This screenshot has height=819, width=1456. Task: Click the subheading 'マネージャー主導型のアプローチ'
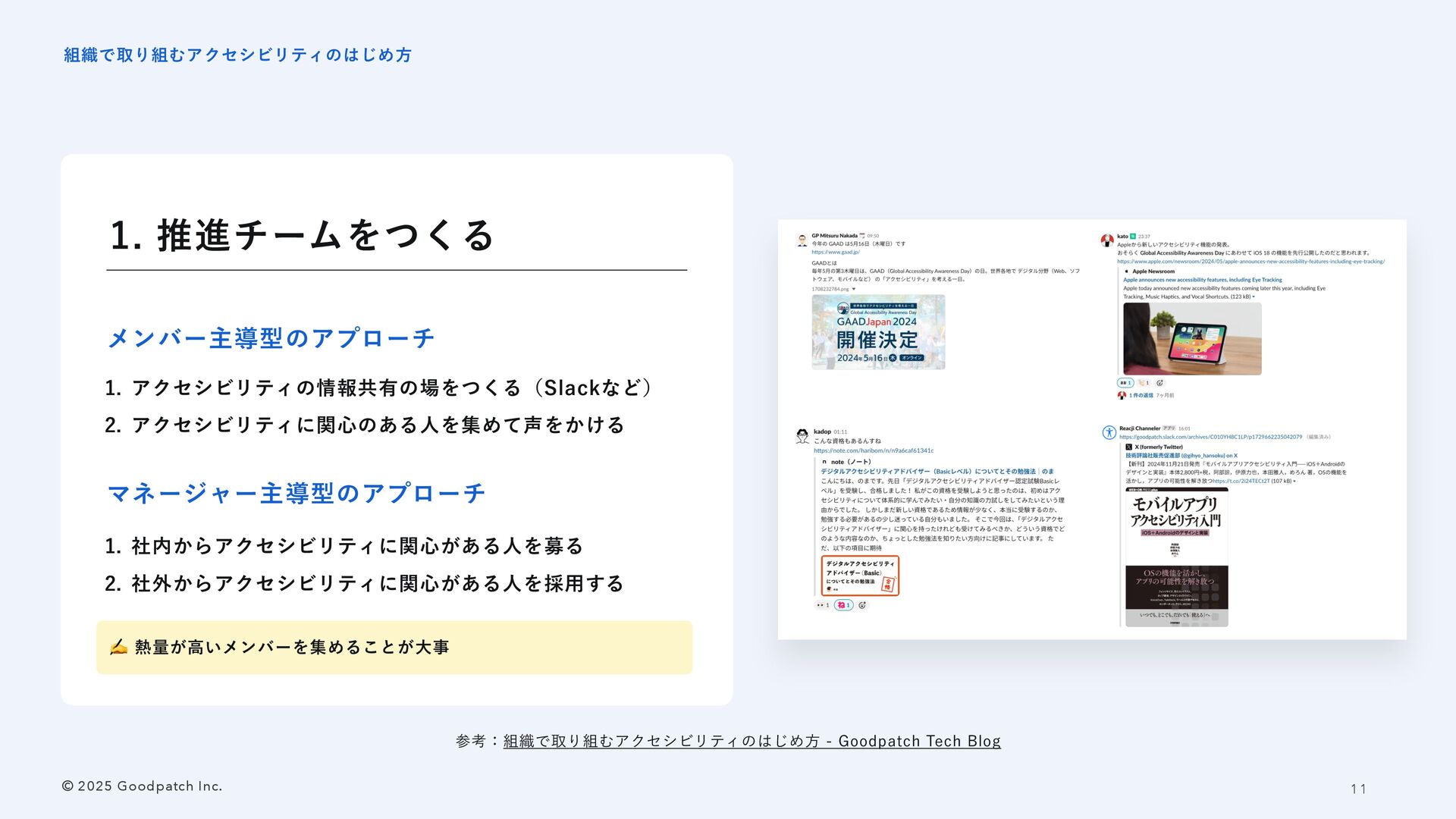tap(297, 493)
